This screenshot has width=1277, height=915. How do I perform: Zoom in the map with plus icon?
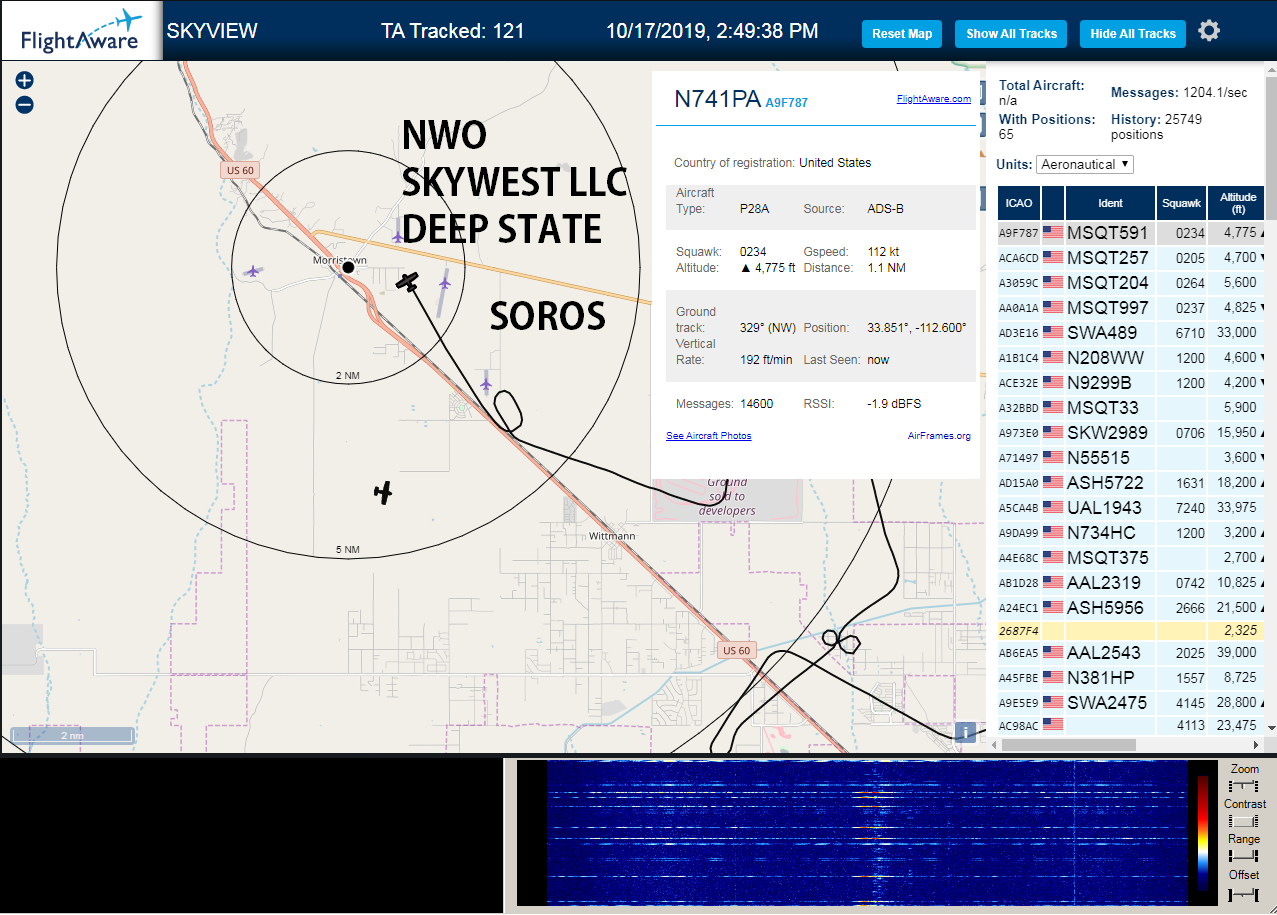(25, 80)
